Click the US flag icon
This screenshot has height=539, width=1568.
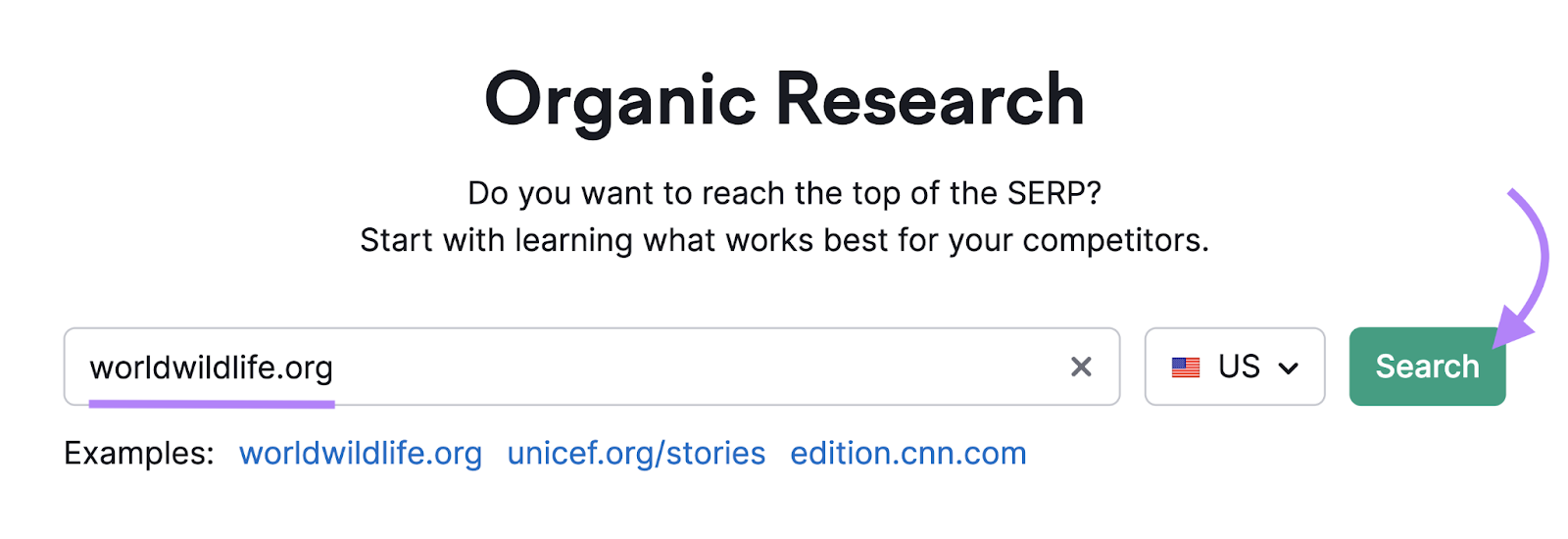tap(1186, 367)
